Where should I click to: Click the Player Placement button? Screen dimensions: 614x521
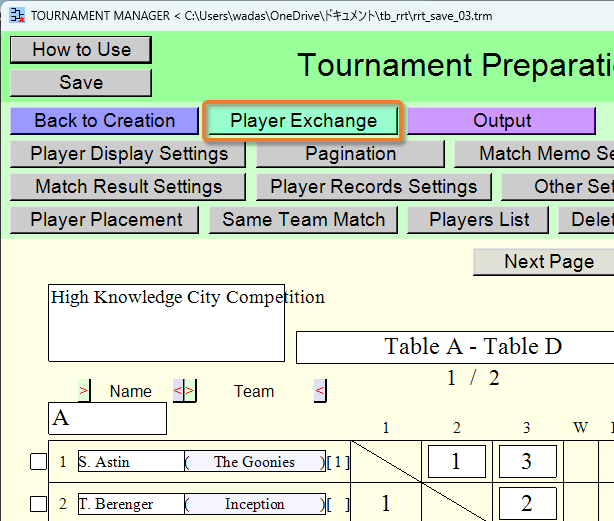(105, 220)
